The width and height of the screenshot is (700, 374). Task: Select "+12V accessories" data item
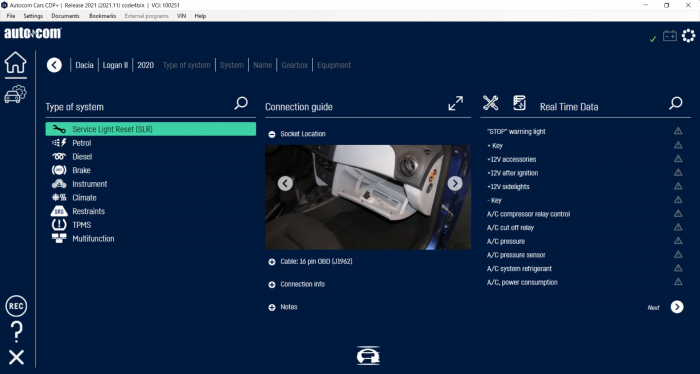(x=512, y=159)
